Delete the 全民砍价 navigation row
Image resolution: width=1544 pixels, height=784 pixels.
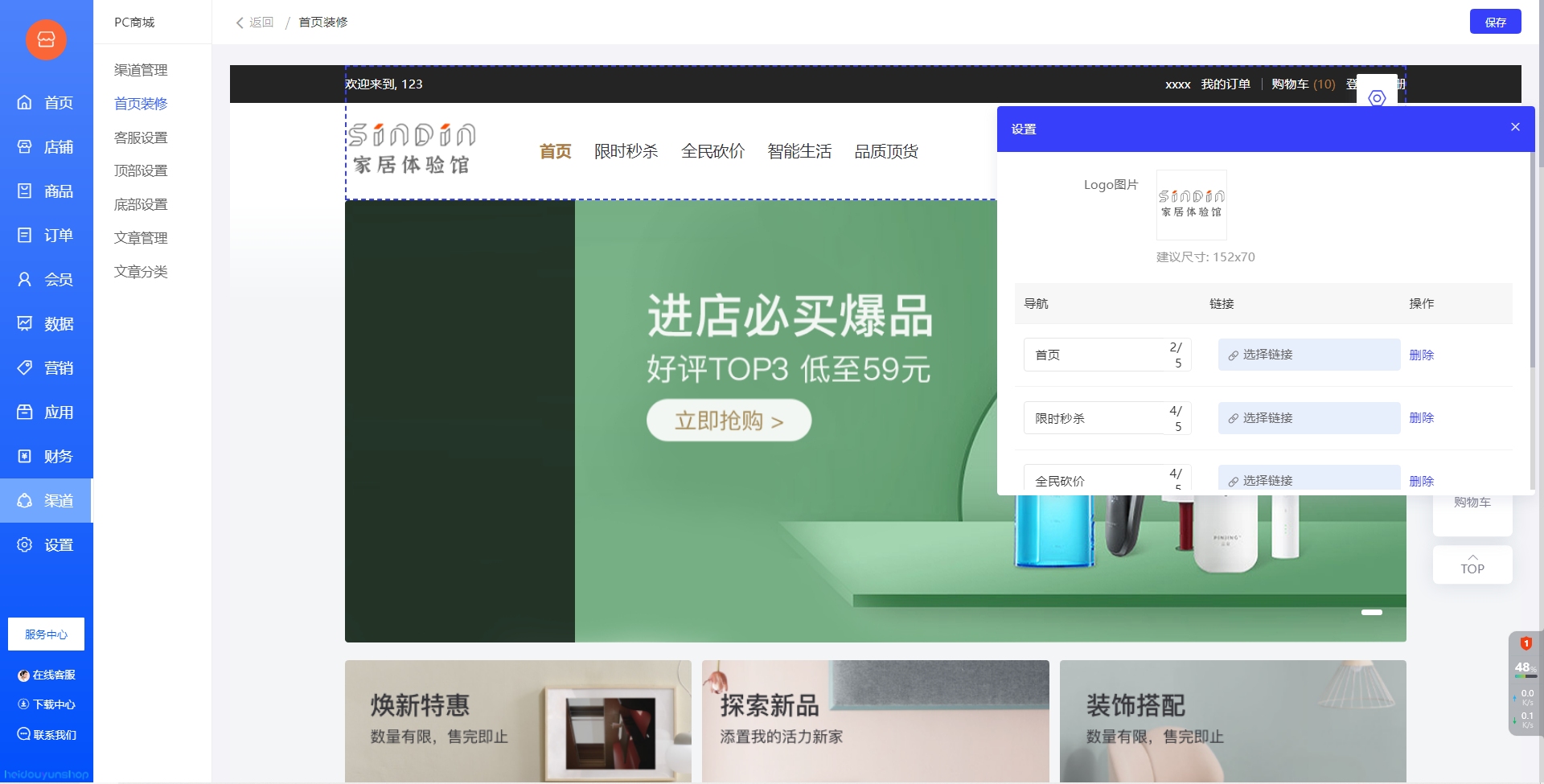(1421, 481)
